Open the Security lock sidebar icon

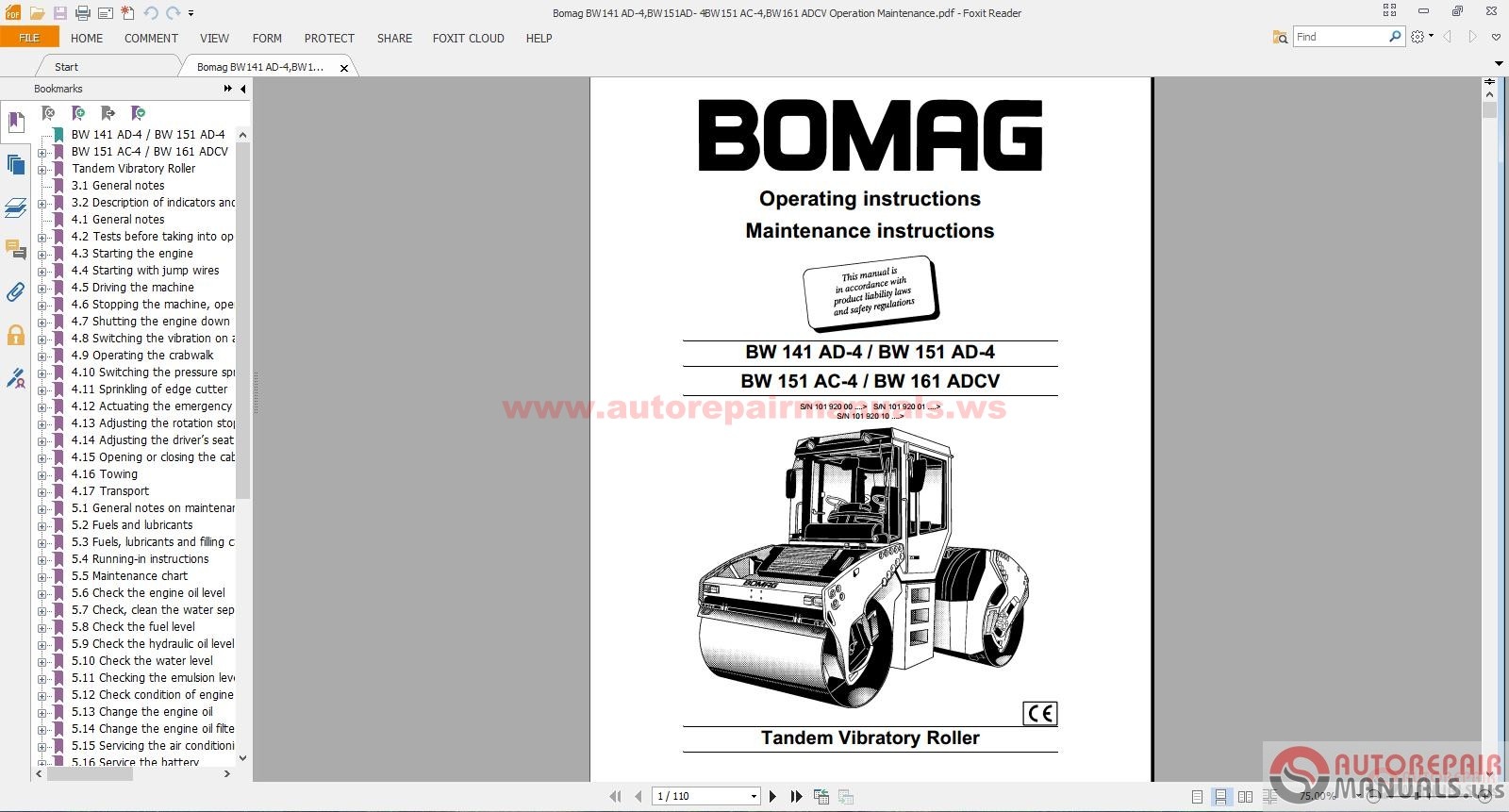tap(16, 335)
